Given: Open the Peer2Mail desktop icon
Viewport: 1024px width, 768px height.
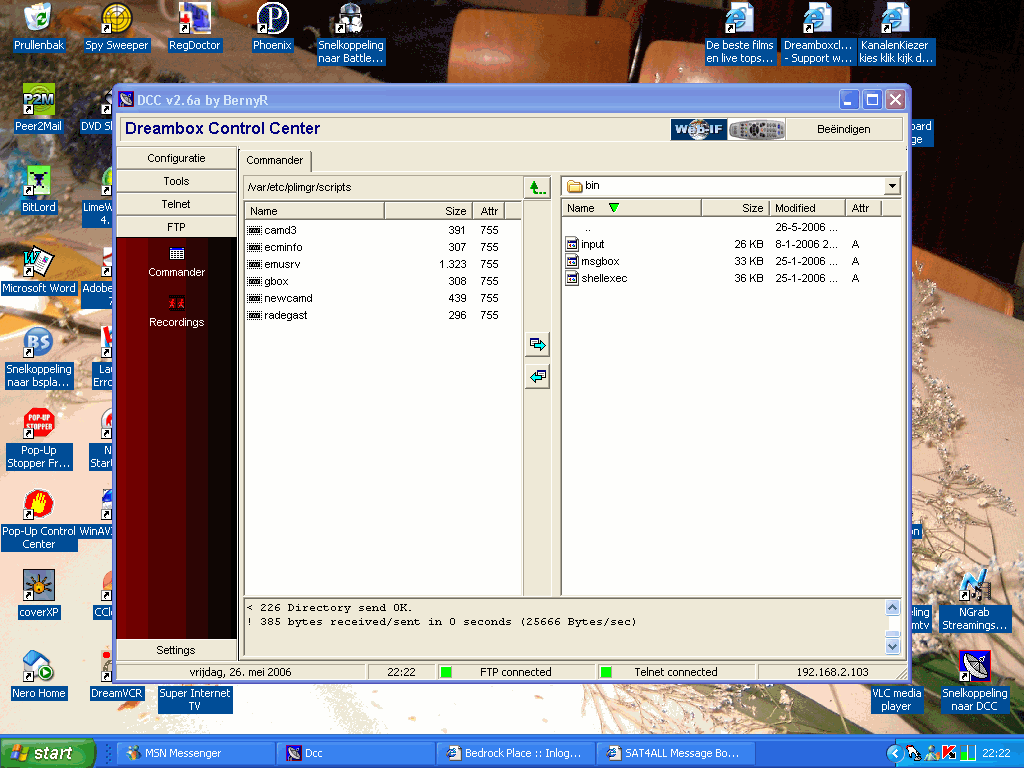Looking at the screenshot, I should click(x=39, y=108).
